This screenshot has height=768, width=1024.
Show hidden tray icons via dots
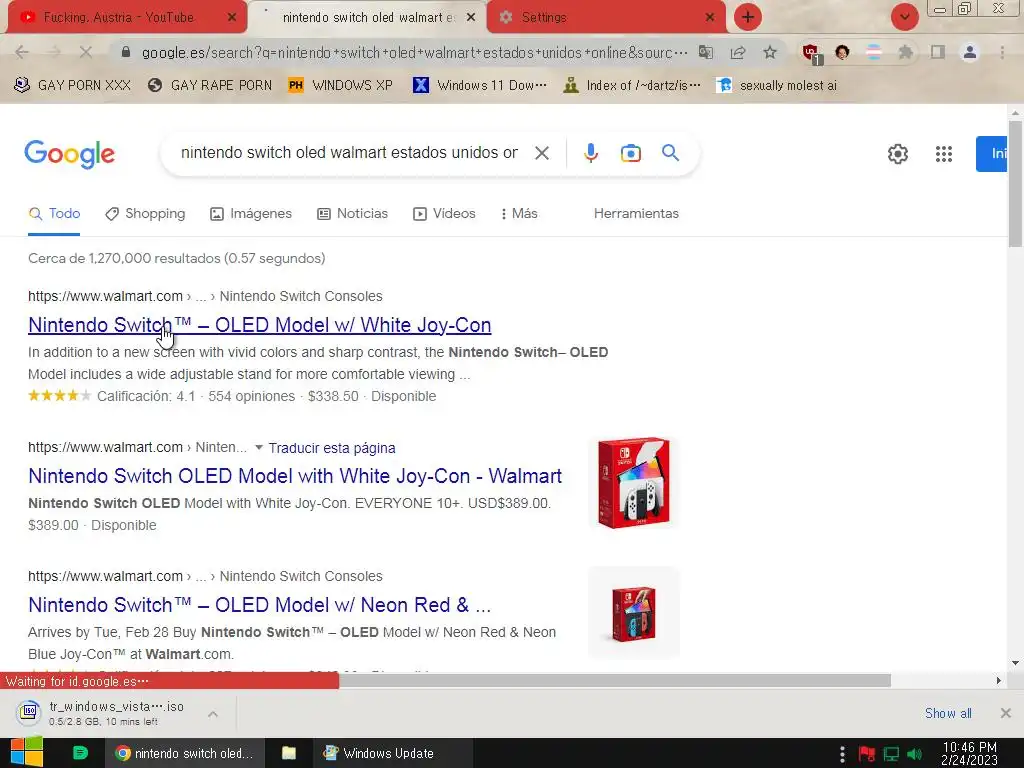click(x=842, y=754)
